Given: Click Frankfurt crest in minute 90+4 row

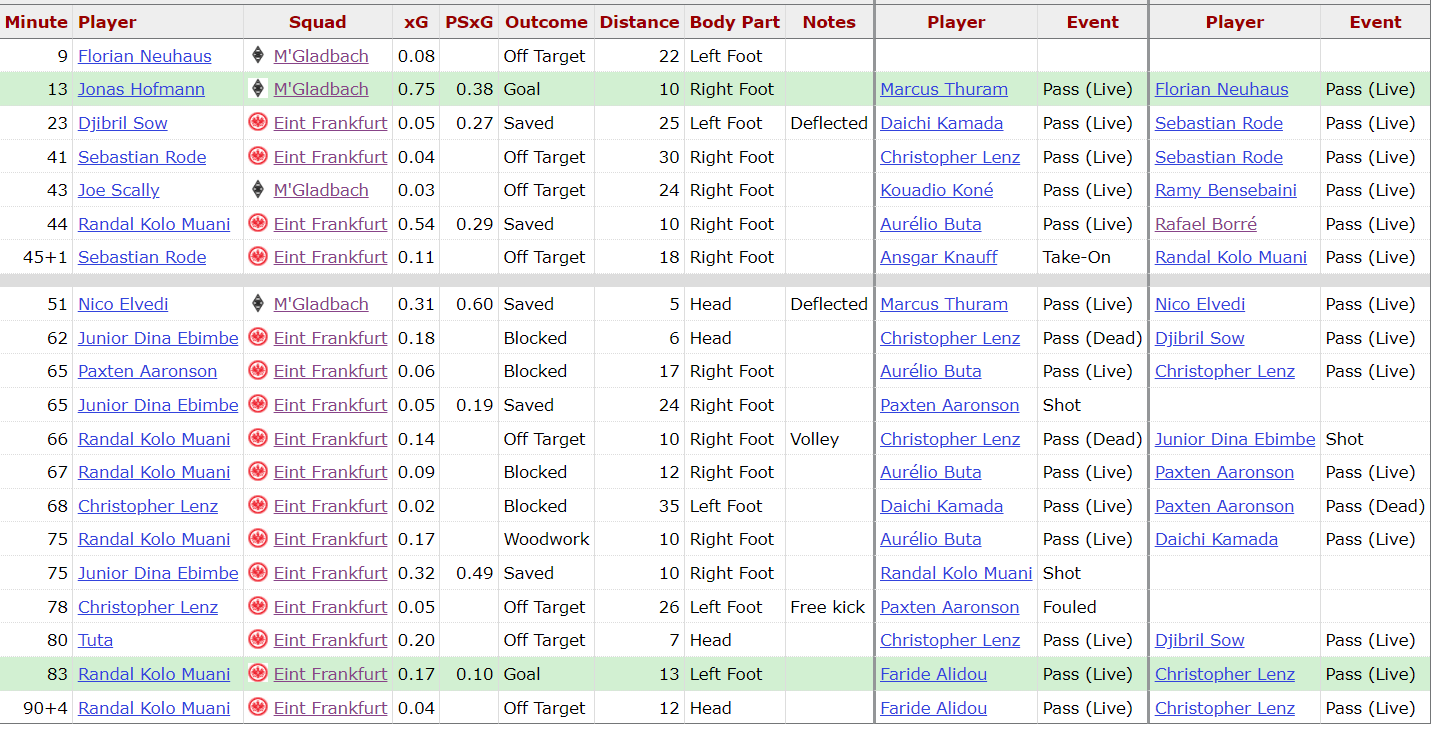Looking at the screenshot, I should [257, 708].
